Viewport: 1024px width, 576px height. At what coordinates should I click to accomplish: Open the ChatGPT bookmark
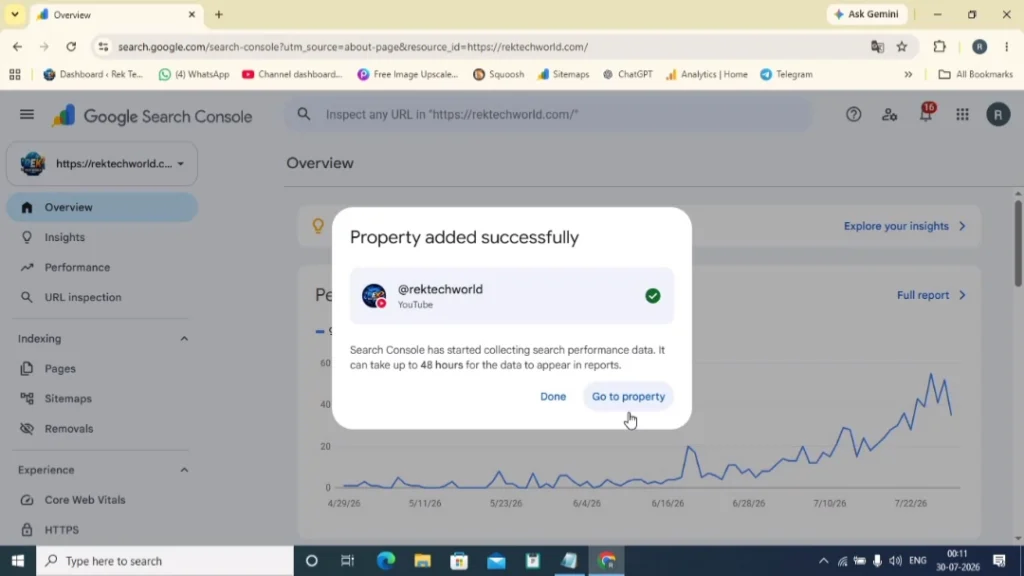628,74
